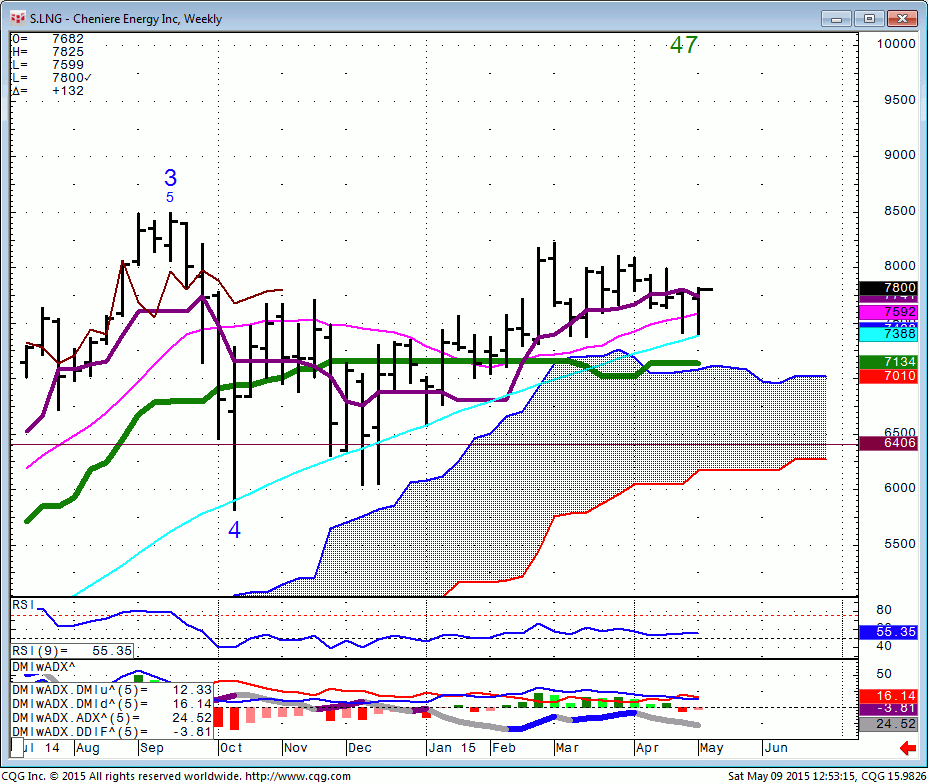Click the RSI study label
928x784 pixels.
tap(24, 605)
